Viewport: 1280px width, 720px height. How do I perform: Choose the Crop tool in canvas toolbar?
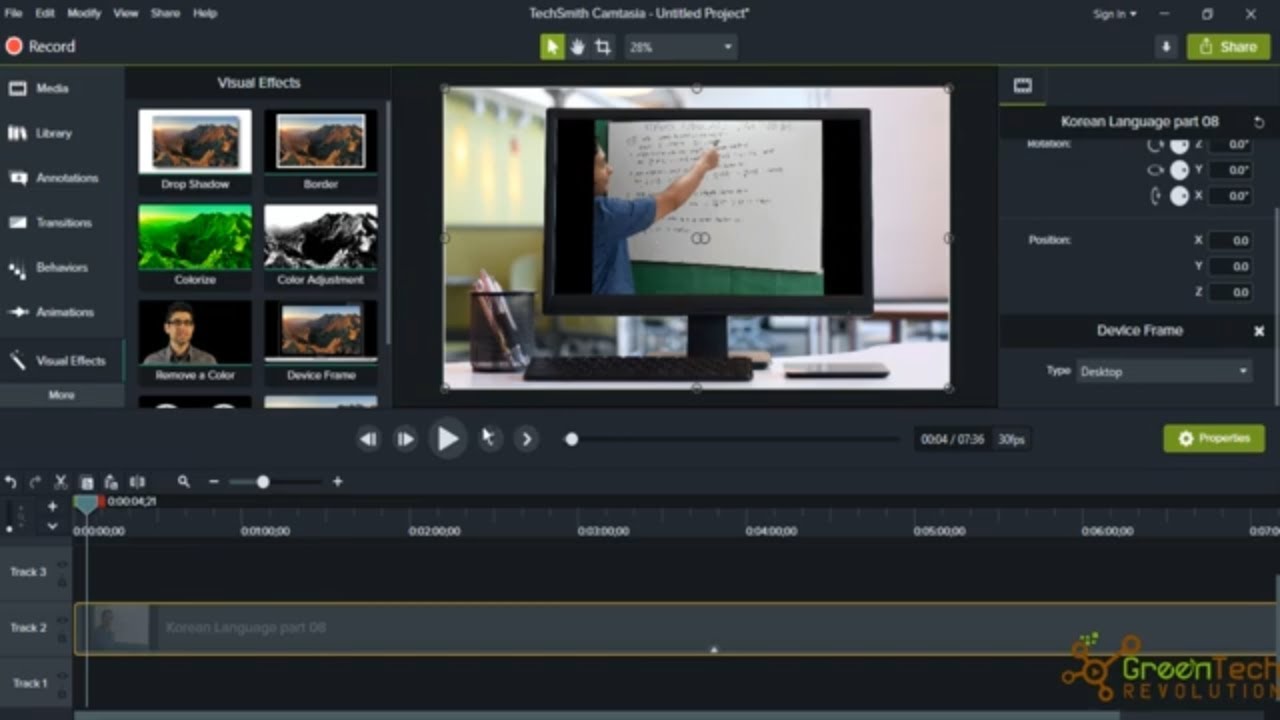click(x=602, y=47)
